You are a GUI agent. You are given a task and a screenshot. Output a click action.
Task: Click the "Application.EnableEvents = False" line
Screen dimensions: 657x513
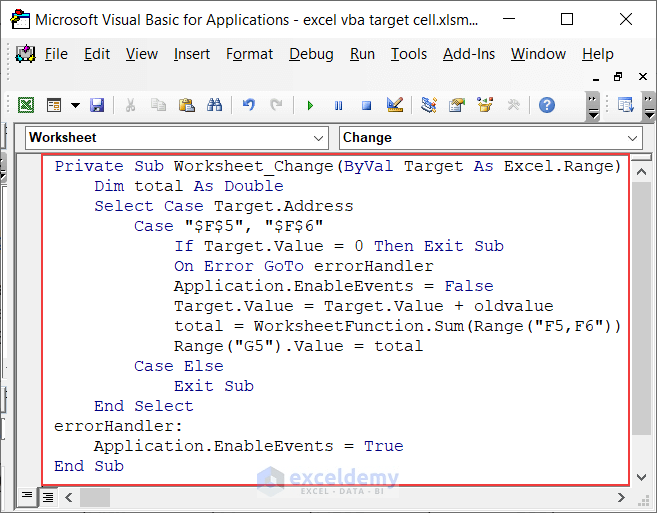click(334, 286)
